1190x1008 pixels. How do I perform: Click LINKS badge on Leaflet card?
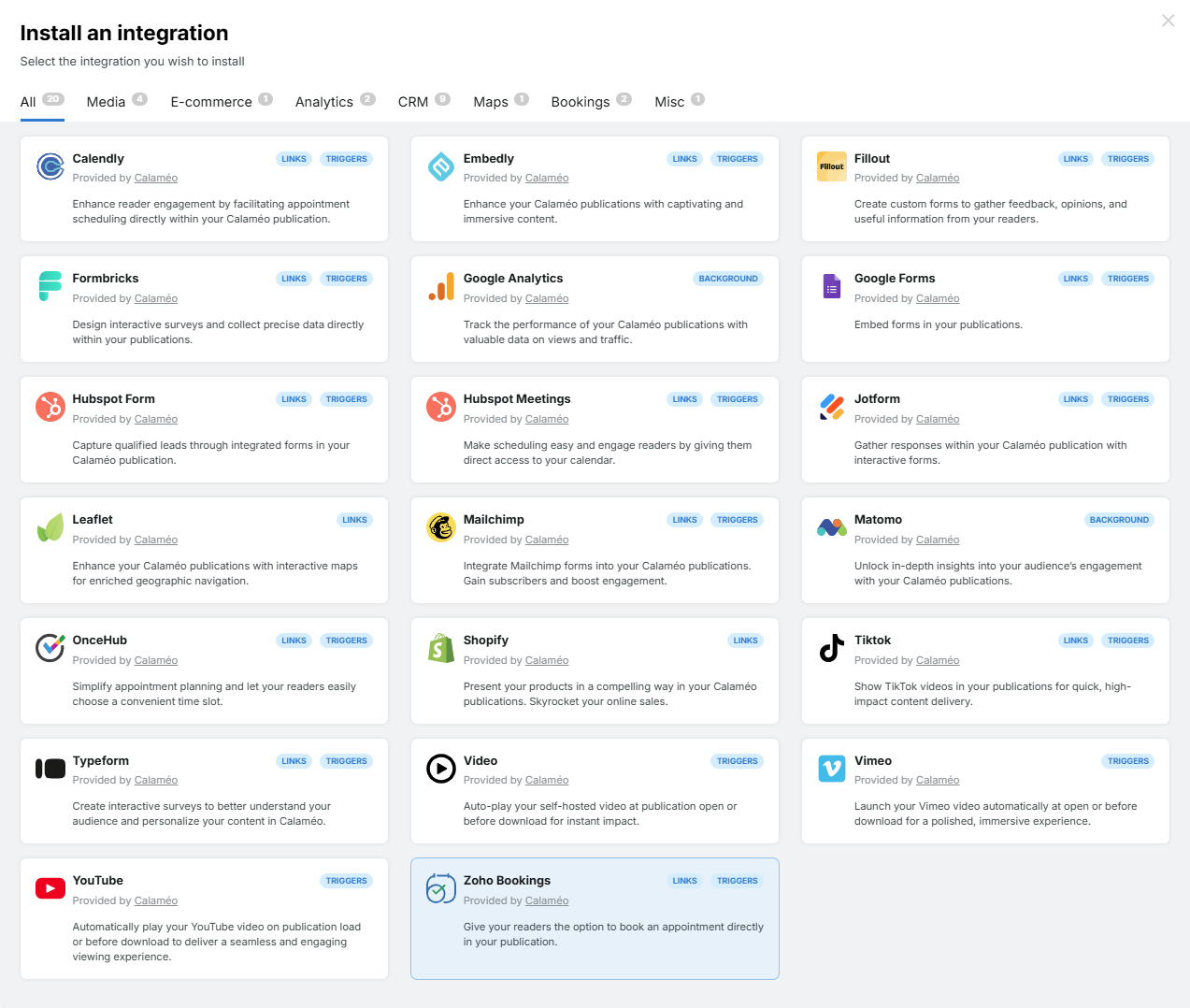click(x=354, y=520)
